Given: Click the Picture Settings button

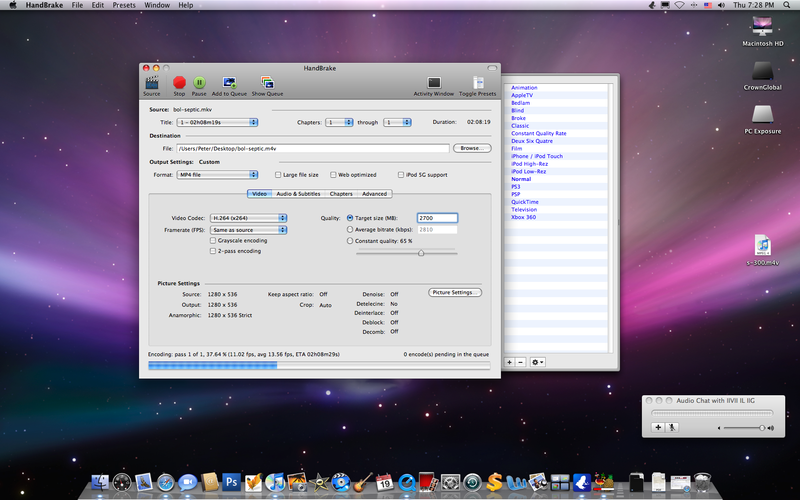Looking at the screenshot, I should pos(455,292).
